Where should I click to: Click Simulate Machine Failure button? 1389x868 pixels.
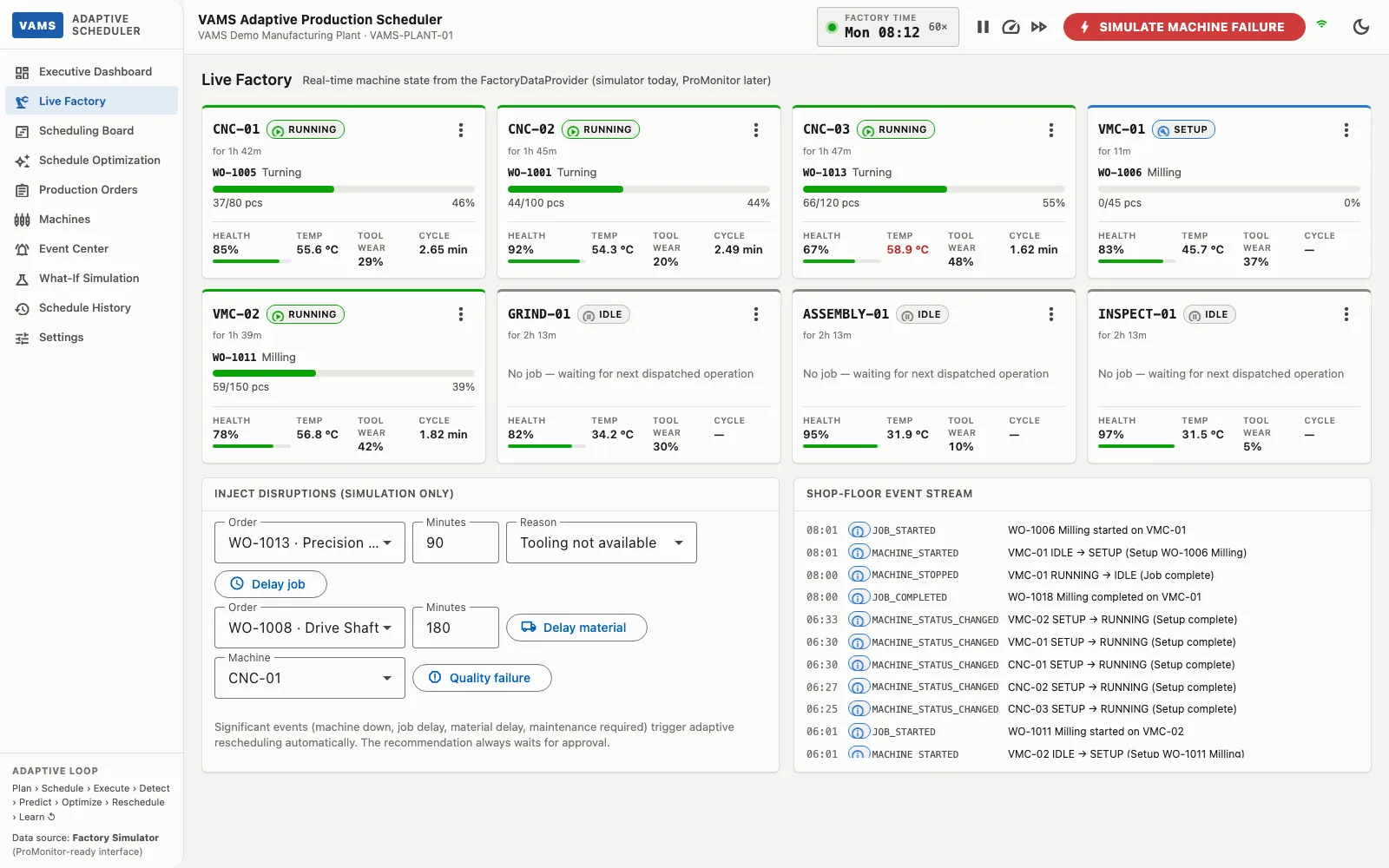point(1184,27)
